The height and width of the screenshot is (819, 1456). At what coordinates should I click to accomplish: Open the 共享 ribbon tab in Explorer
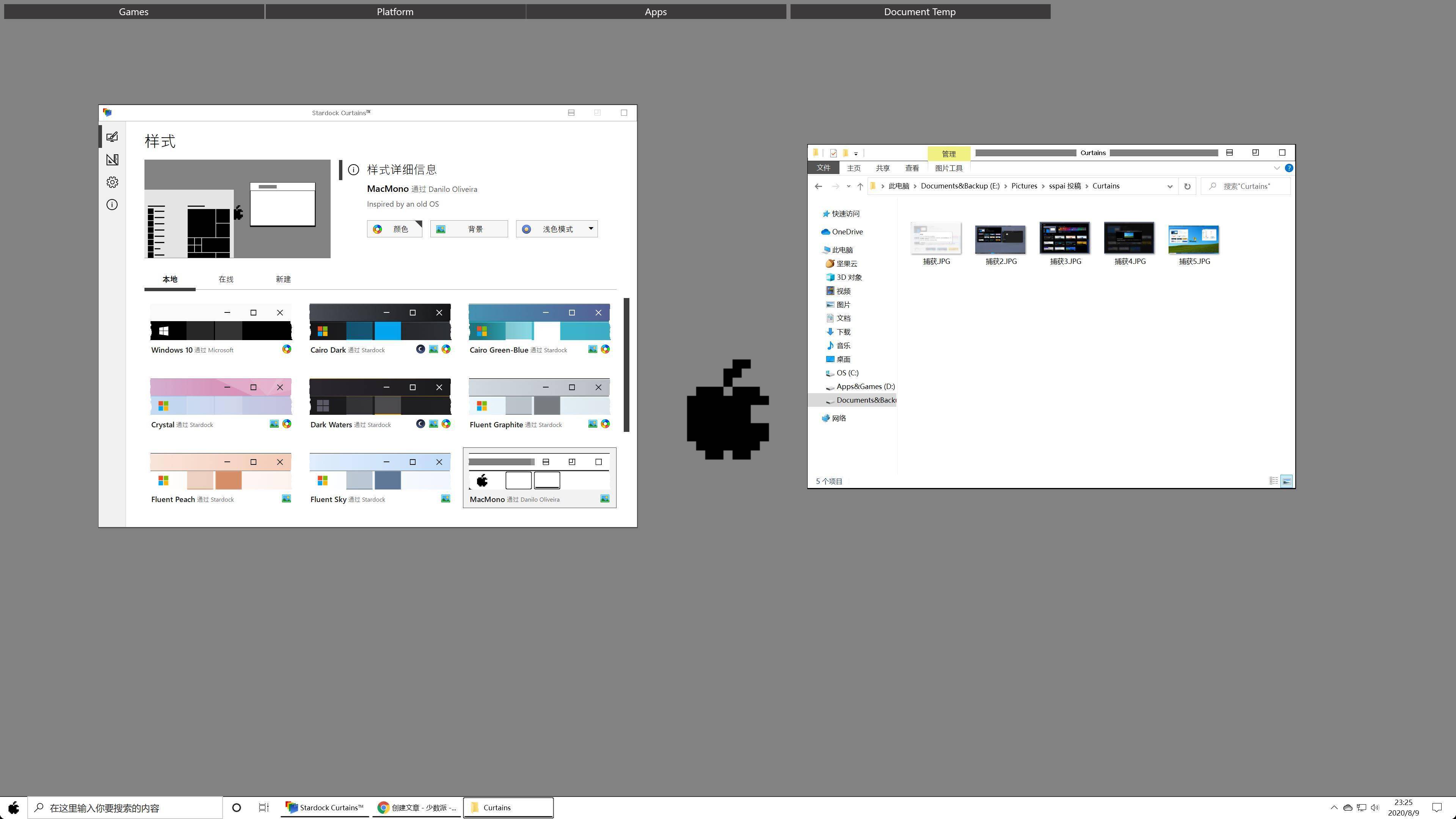click(x=882, y=168)
